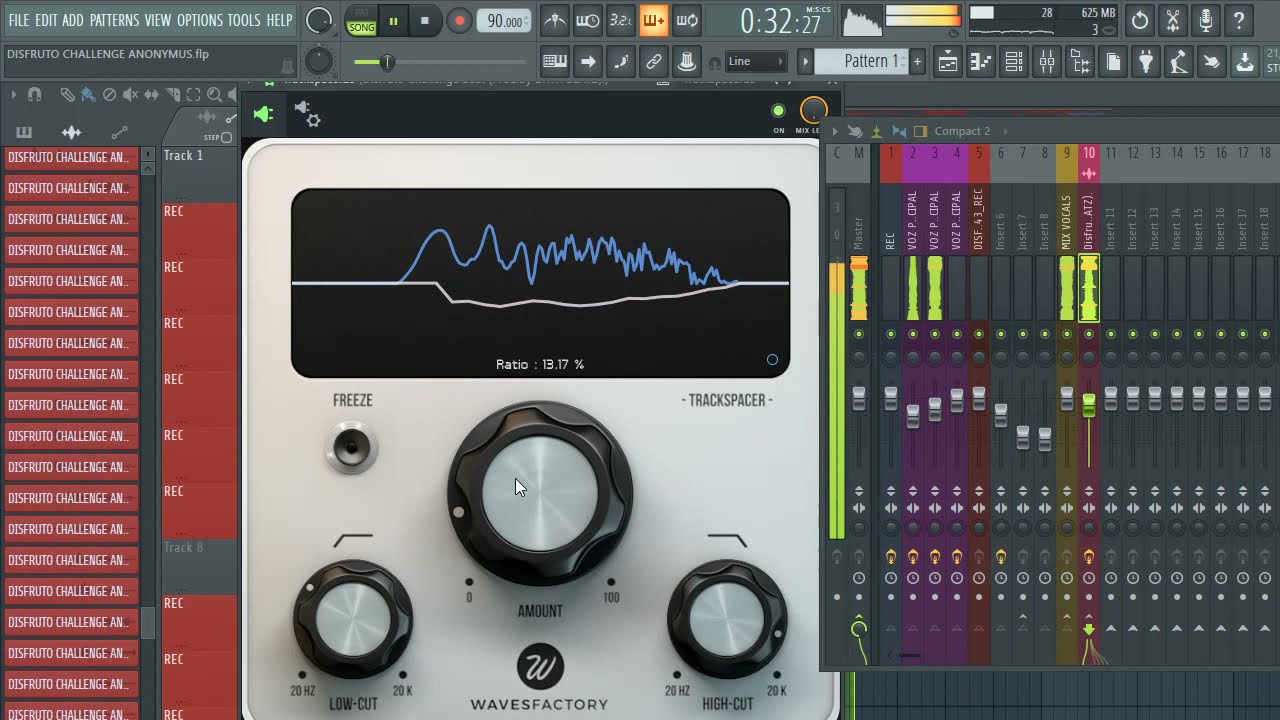Open the Channel rack view icon

click(1013, 62)
